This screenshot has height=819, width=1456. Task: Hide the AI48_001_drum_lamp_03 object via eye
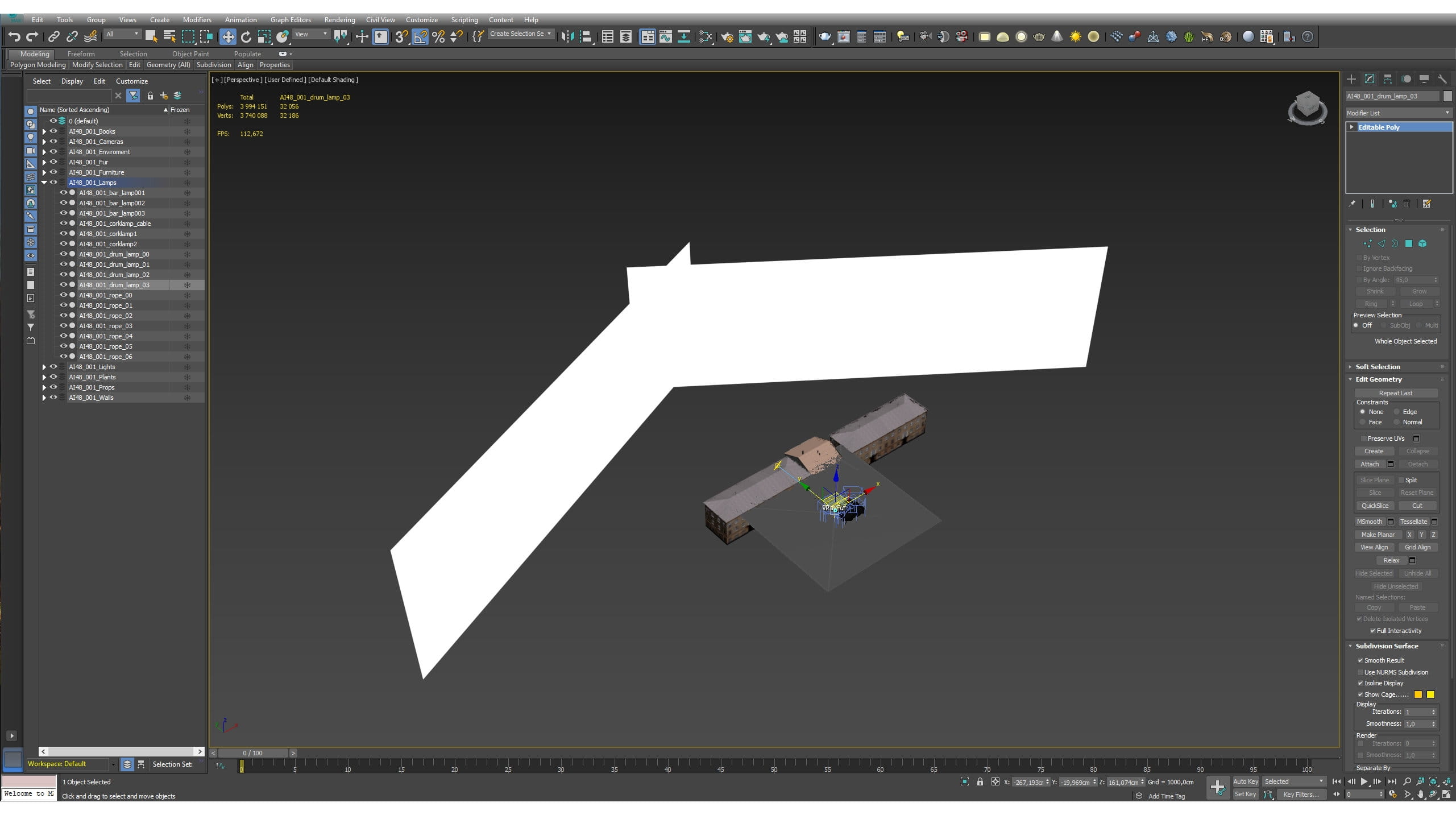[64, 285]
